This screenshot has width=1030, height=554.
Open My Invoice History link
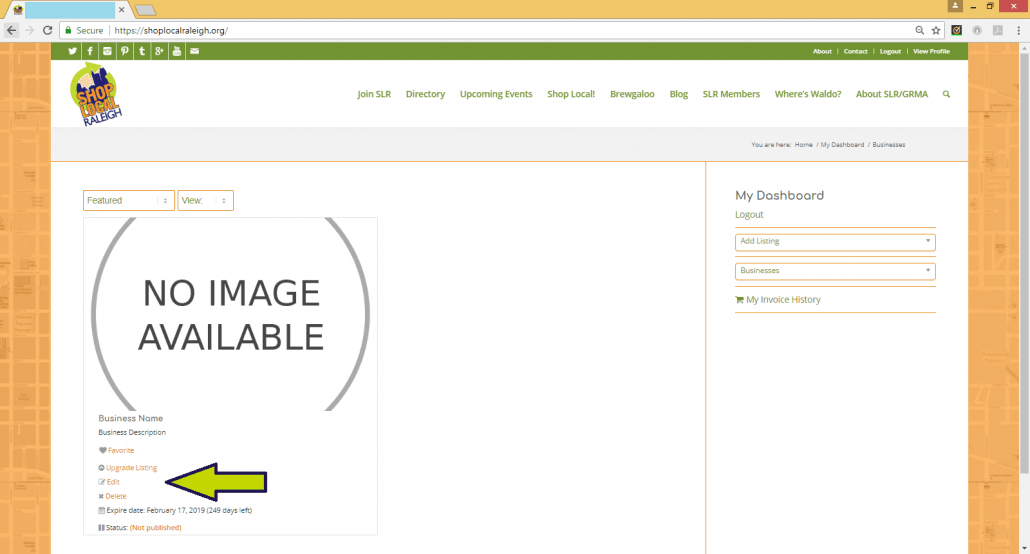click(x=782, y=300)
